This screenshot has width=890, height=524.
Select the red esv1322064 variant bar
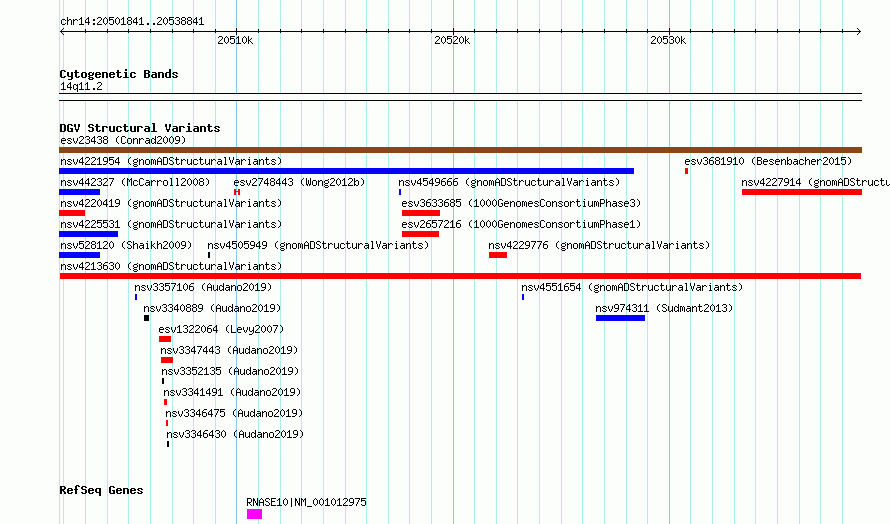click(x=165, y=339)
